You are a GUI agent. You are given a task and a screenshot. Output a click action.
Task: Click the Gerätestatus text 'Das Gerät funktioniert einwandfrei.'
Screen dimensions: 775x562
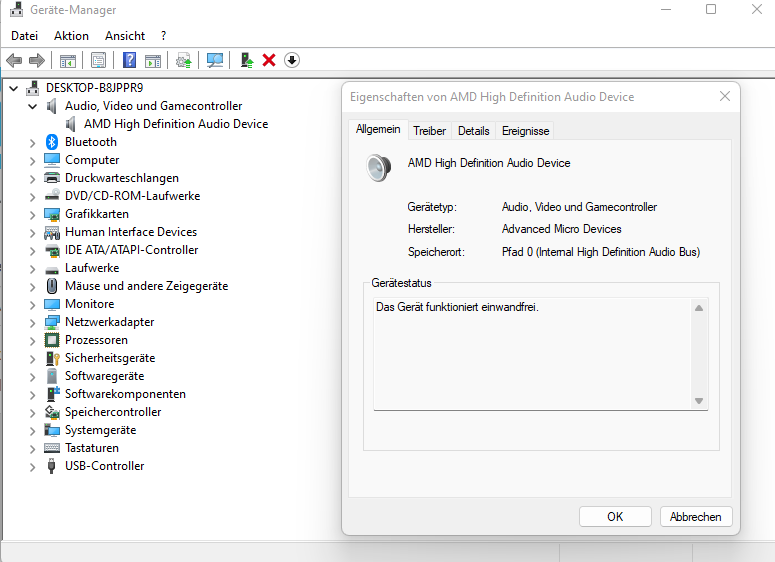457,307
